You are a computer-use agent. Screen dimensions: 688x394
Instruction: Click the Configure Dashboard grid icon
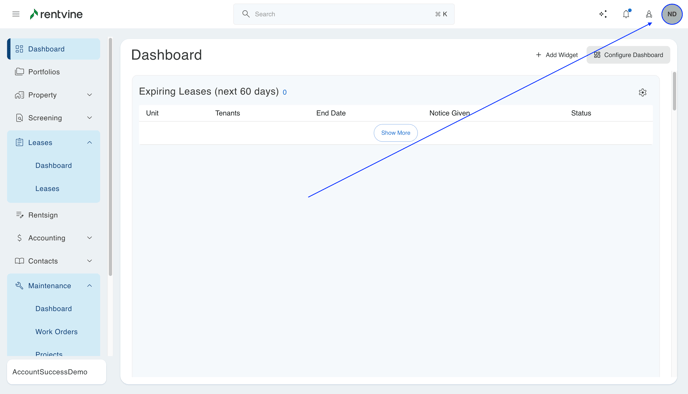[x=597, y=55]
